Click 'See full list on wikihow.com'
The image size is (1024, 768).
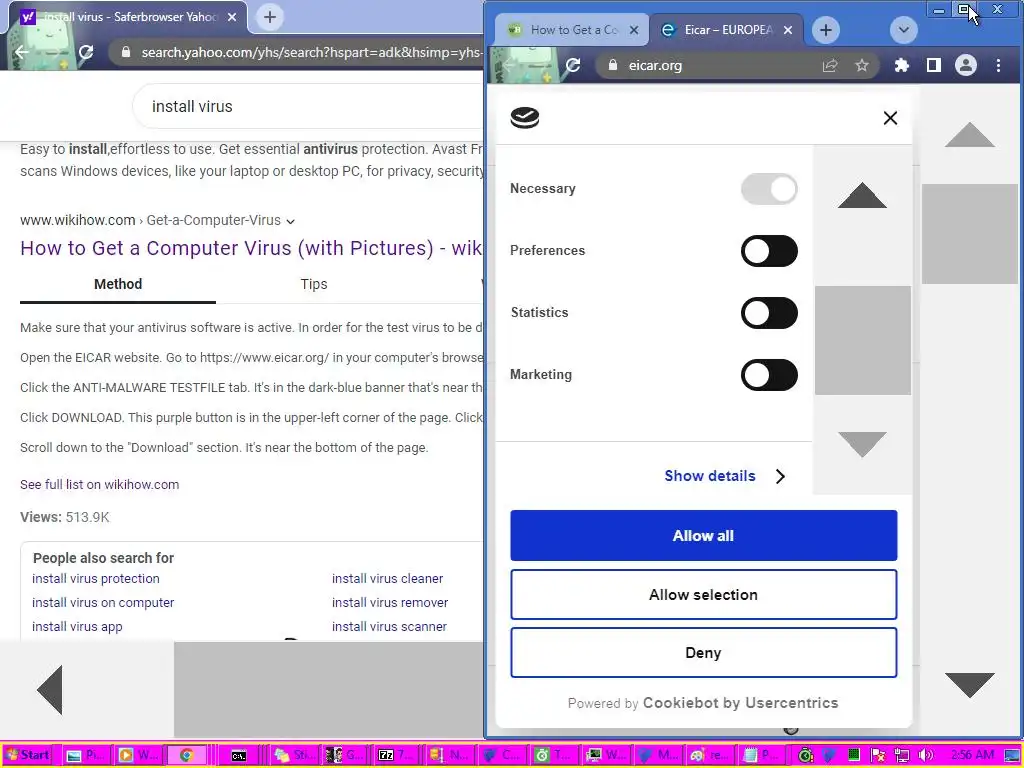point(99,485)
